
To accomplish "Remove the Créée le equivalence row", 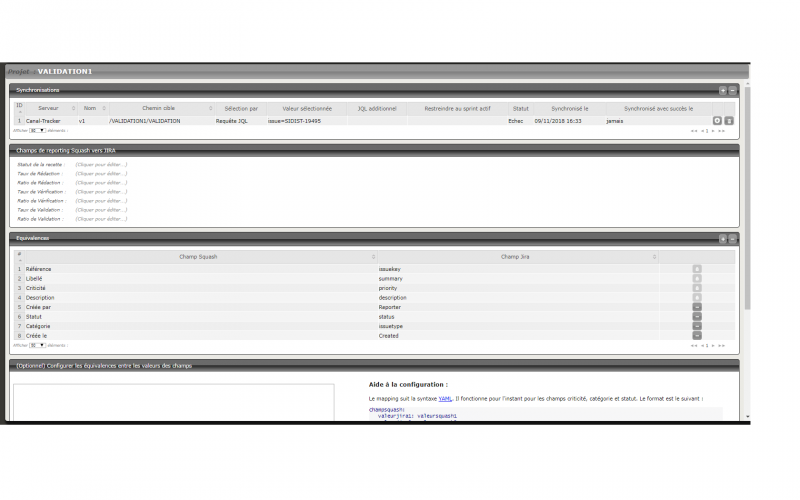I will tap(697, 336).
